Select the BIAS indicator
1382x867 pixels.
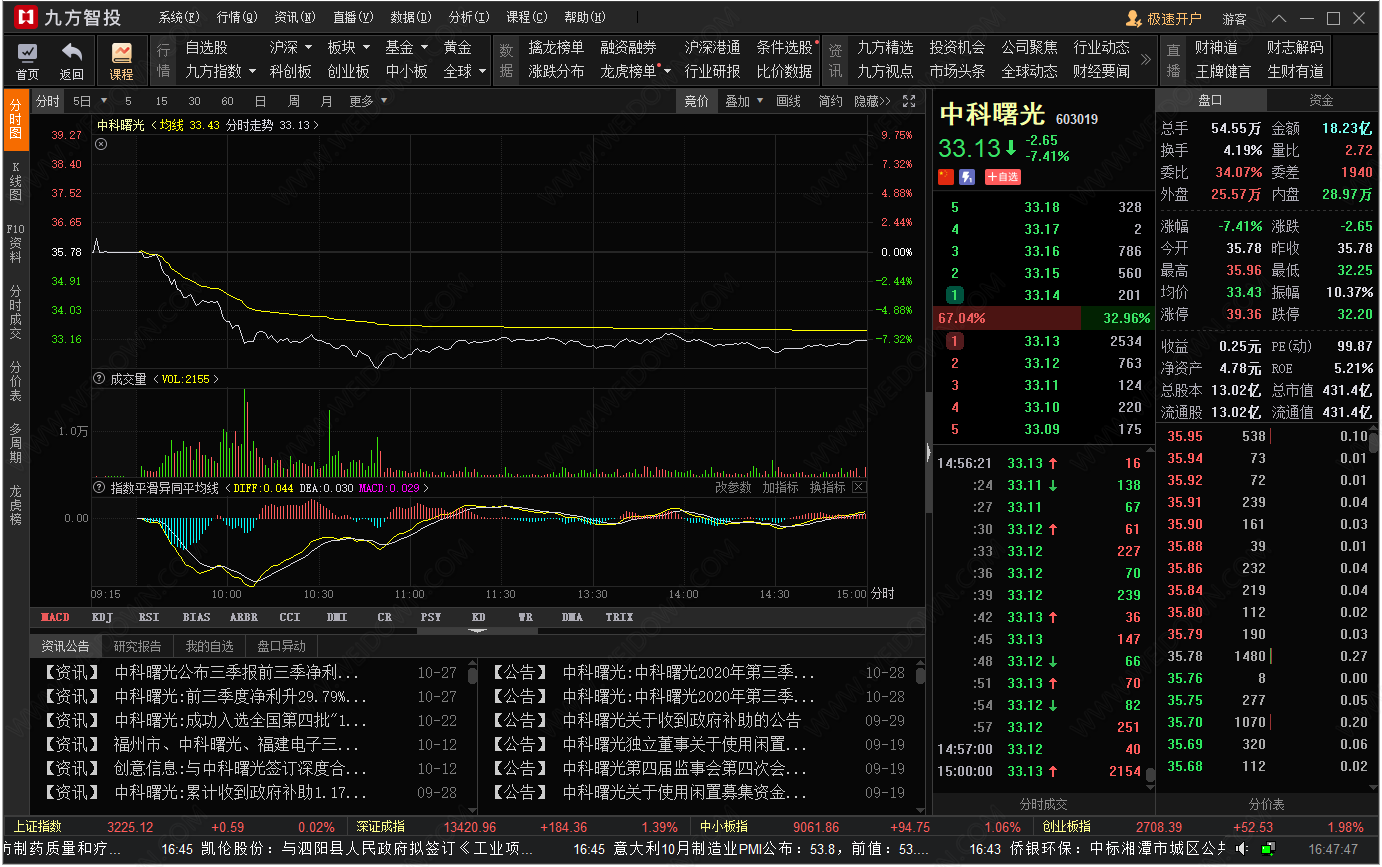(197, 617)
